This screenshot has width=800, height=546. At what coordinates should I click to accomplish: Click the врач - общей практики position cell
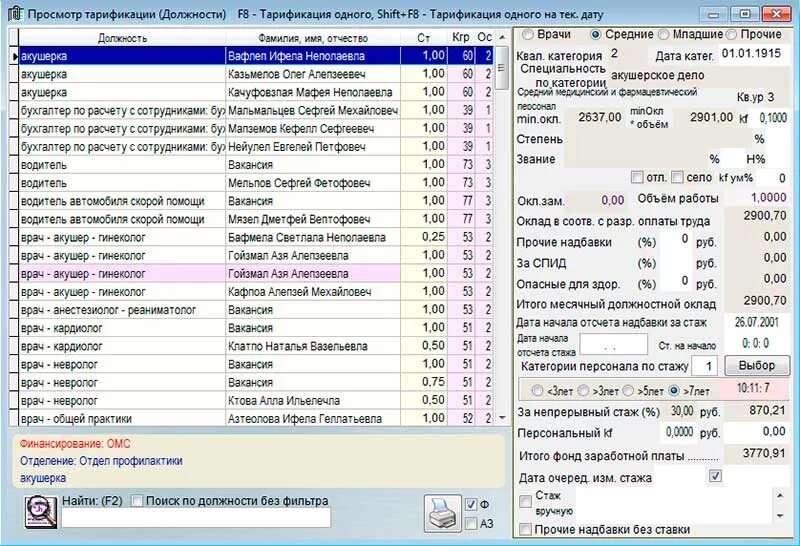point(122,418)
